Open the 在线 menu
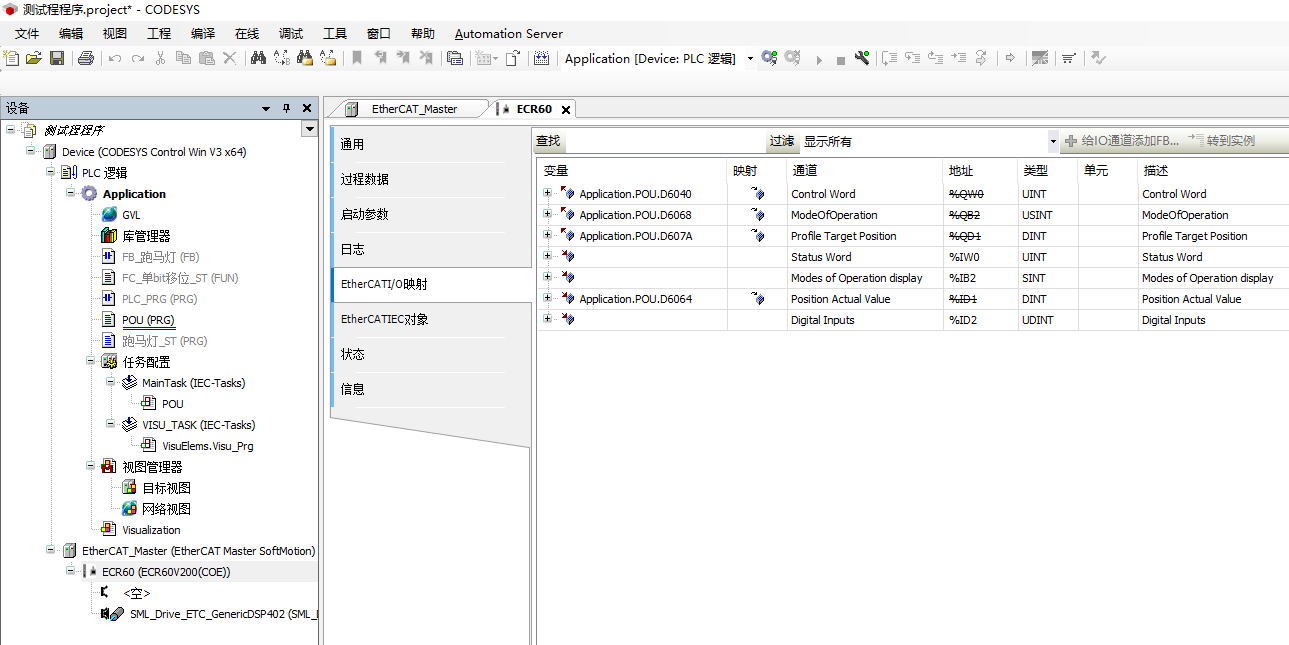This screenshot has height=645, width=1289. coord(247,33)
